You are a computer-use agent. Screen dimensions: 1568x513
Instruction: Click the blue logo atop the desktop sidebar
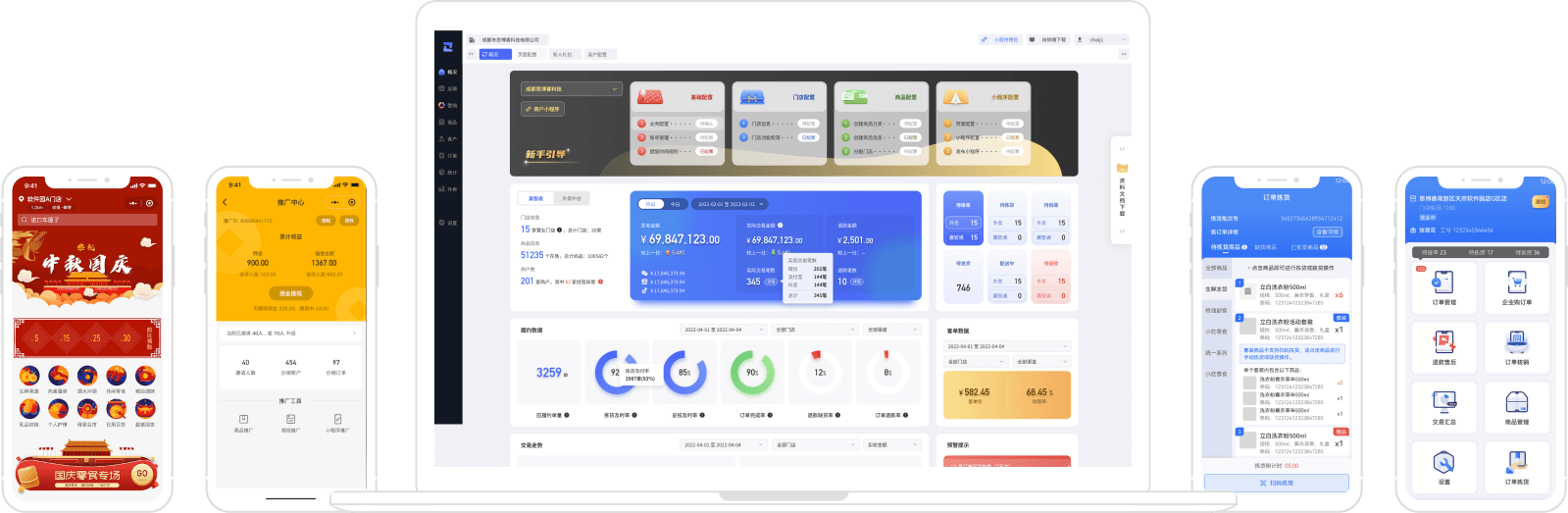pyautogui.click(x=447, y=47)
